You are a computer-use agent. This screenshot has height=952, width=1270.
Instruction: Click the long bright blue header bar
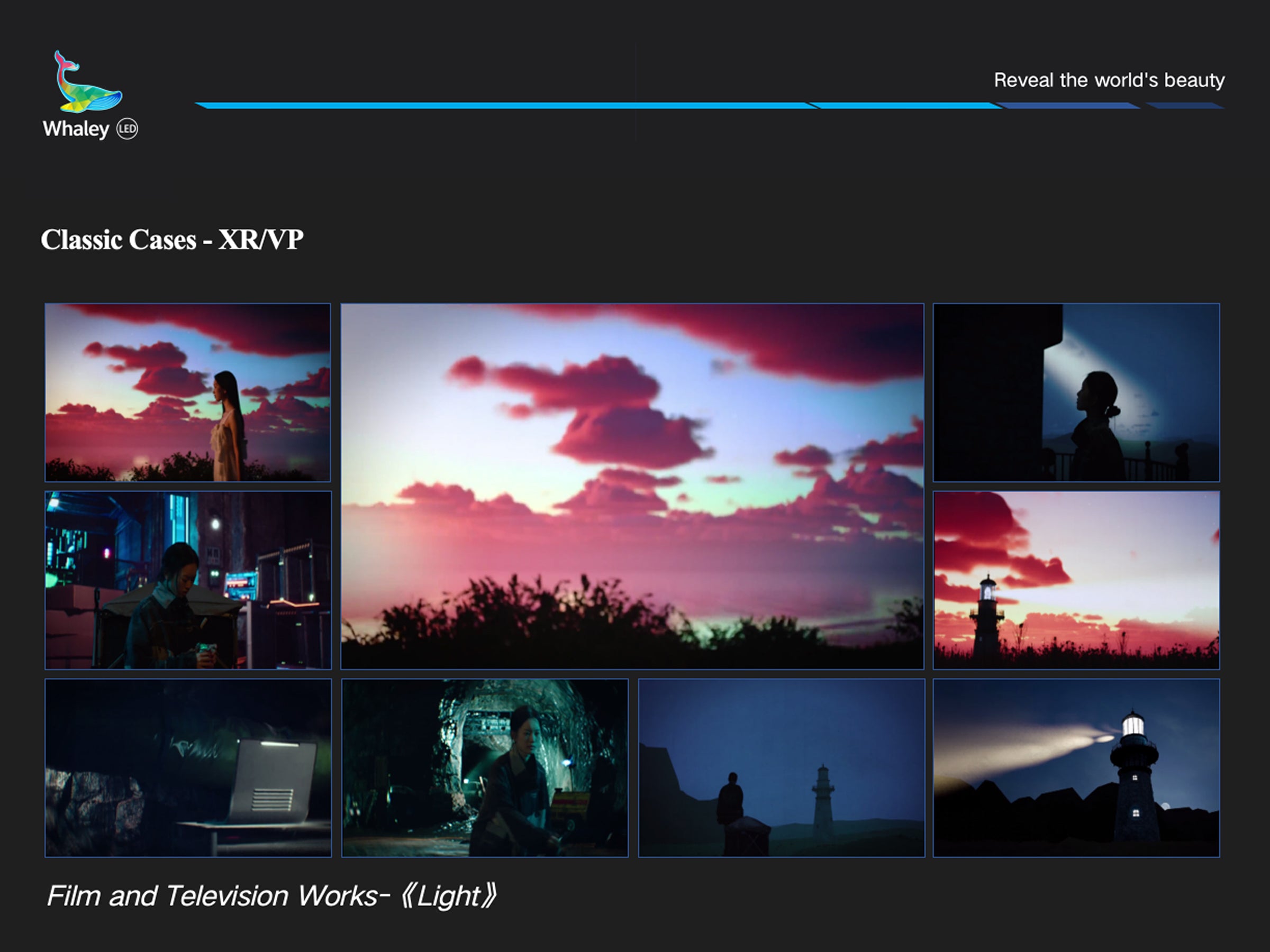505,106
